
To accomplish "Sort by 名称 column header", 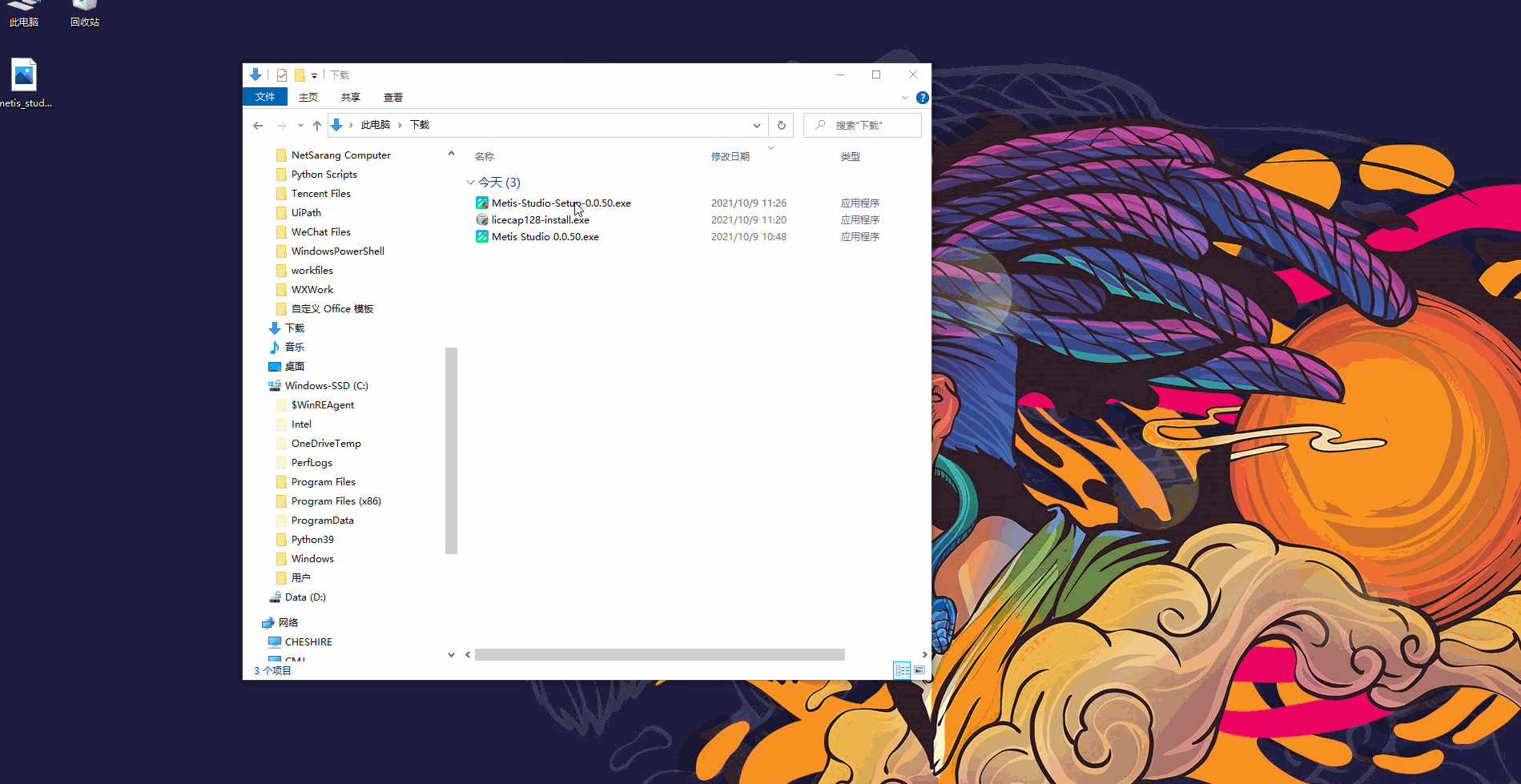I will (x=485, y=157).
